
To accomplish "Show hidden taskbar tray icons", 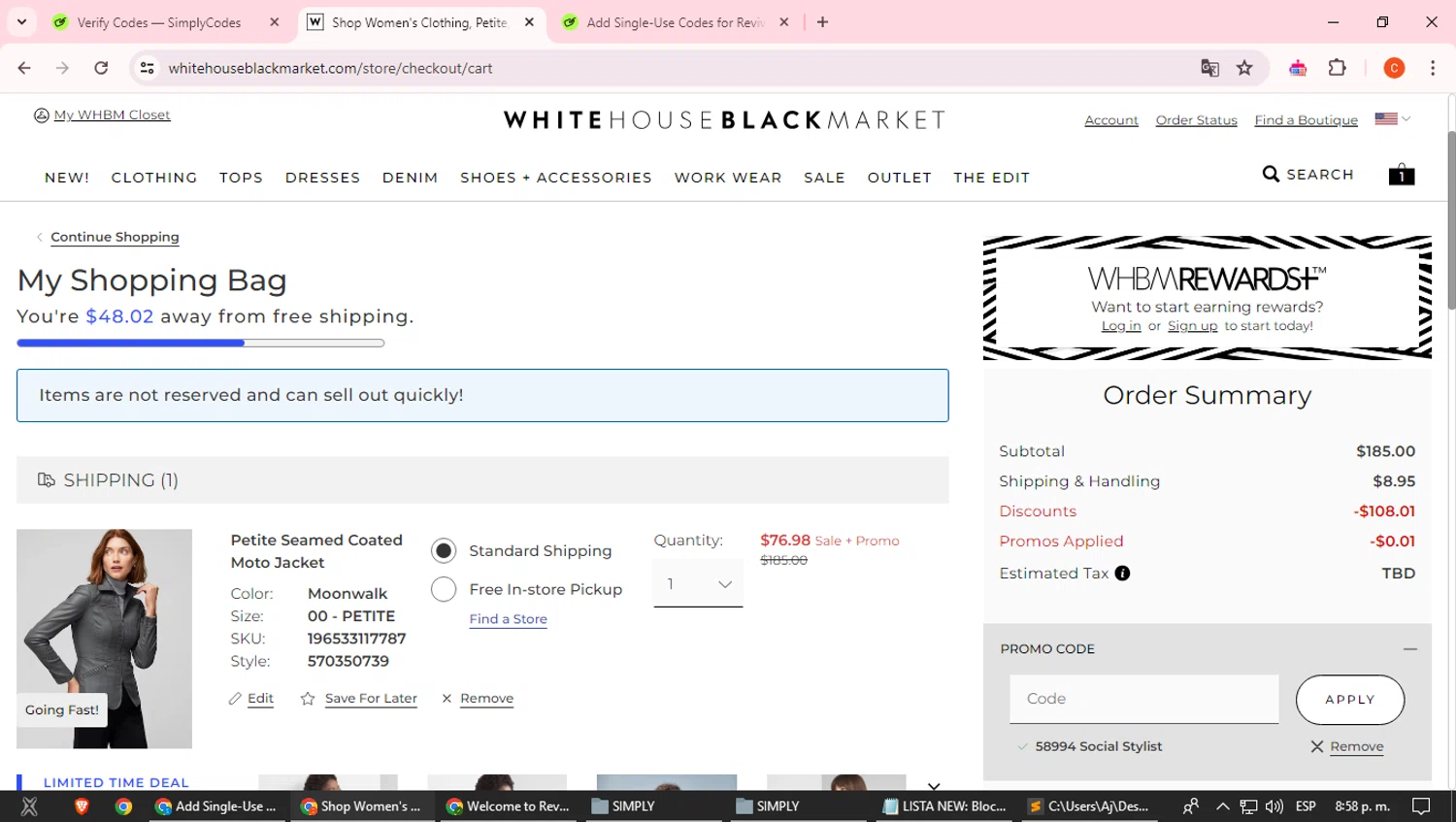I will pyautogui.click(x=1223, y=806).
